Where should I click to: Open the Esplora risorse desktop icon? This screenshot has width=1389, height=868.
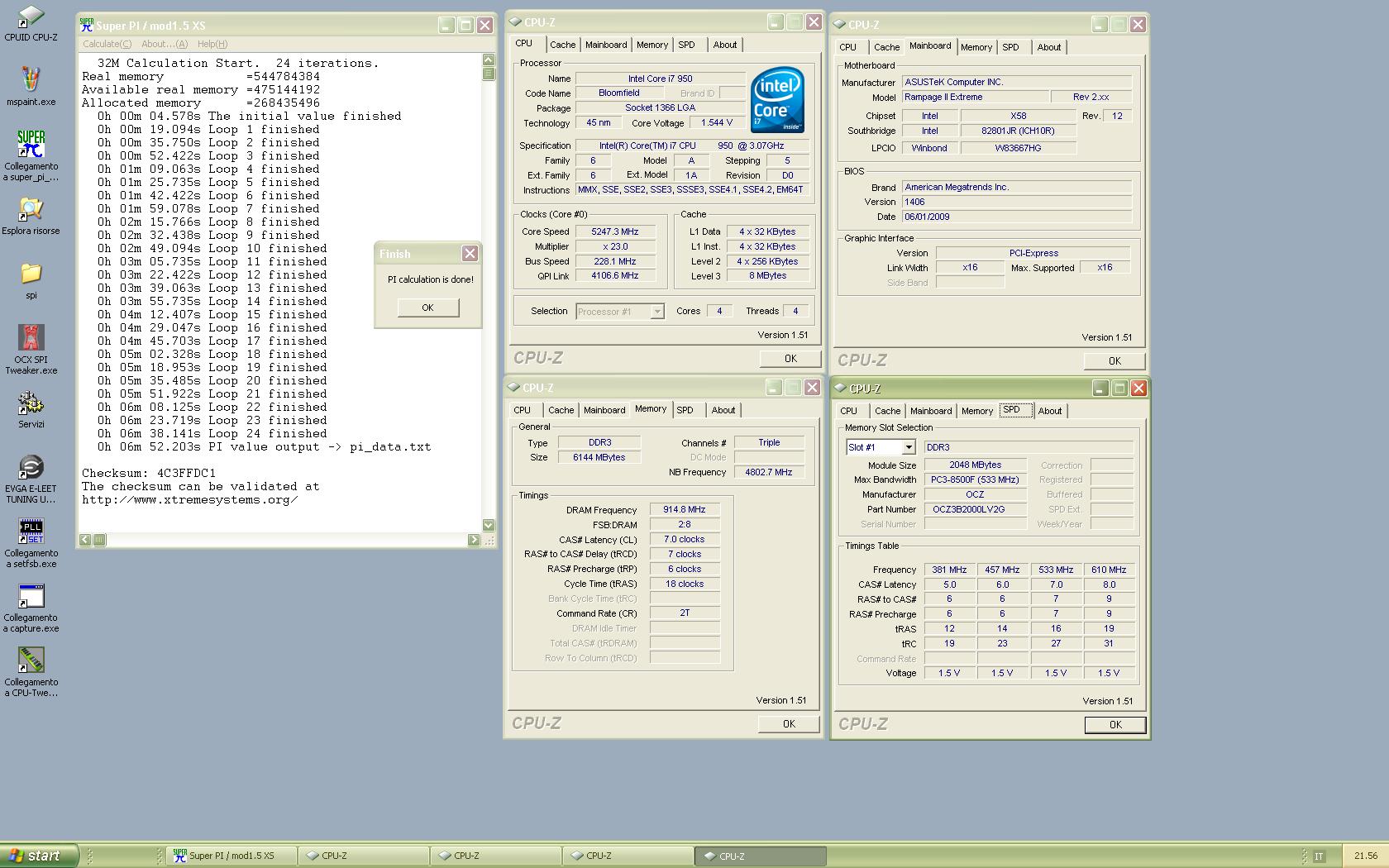click(31, 209)
